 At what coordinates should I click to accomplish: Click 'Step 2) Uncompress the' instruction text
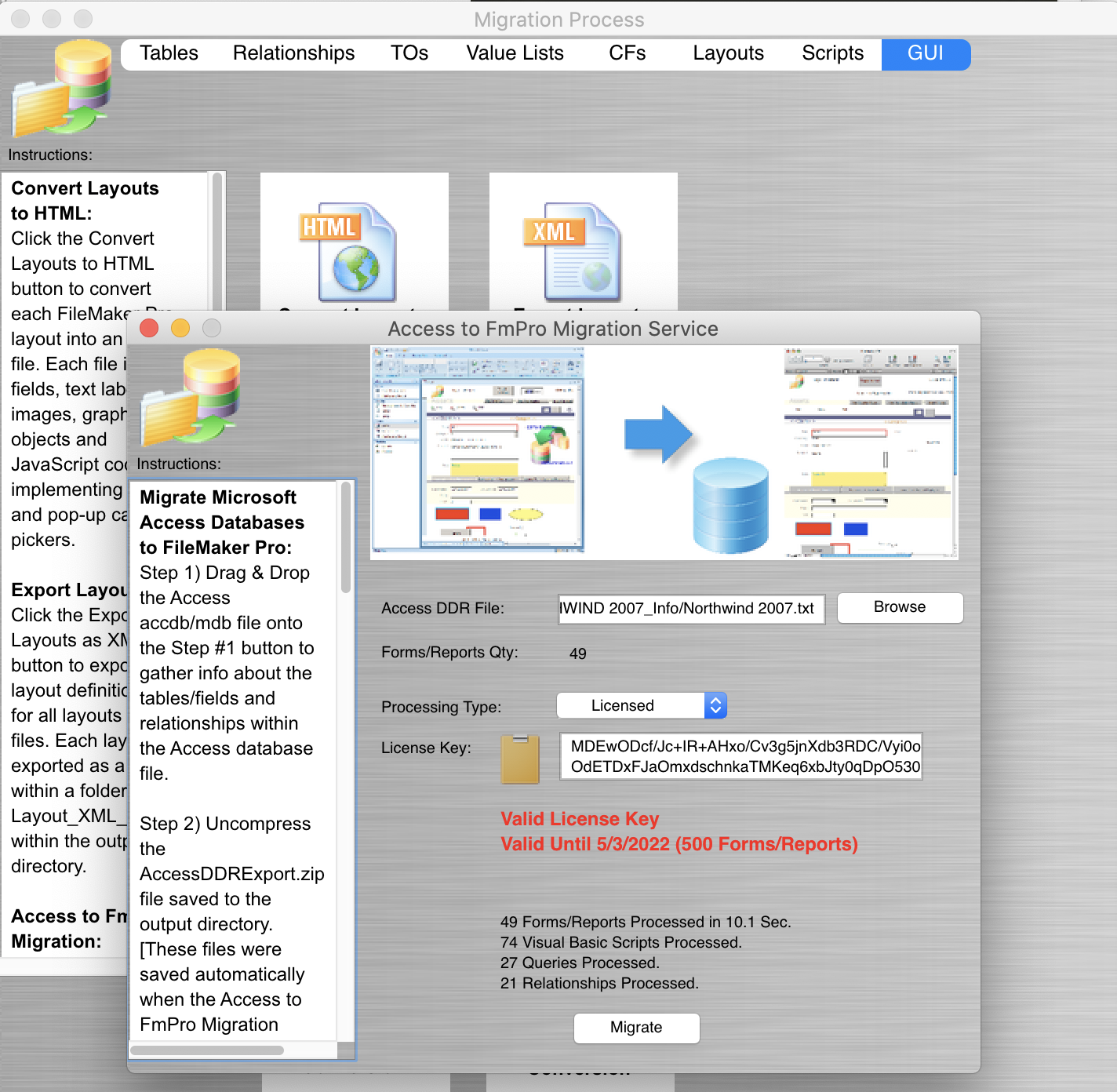(225, 836)
